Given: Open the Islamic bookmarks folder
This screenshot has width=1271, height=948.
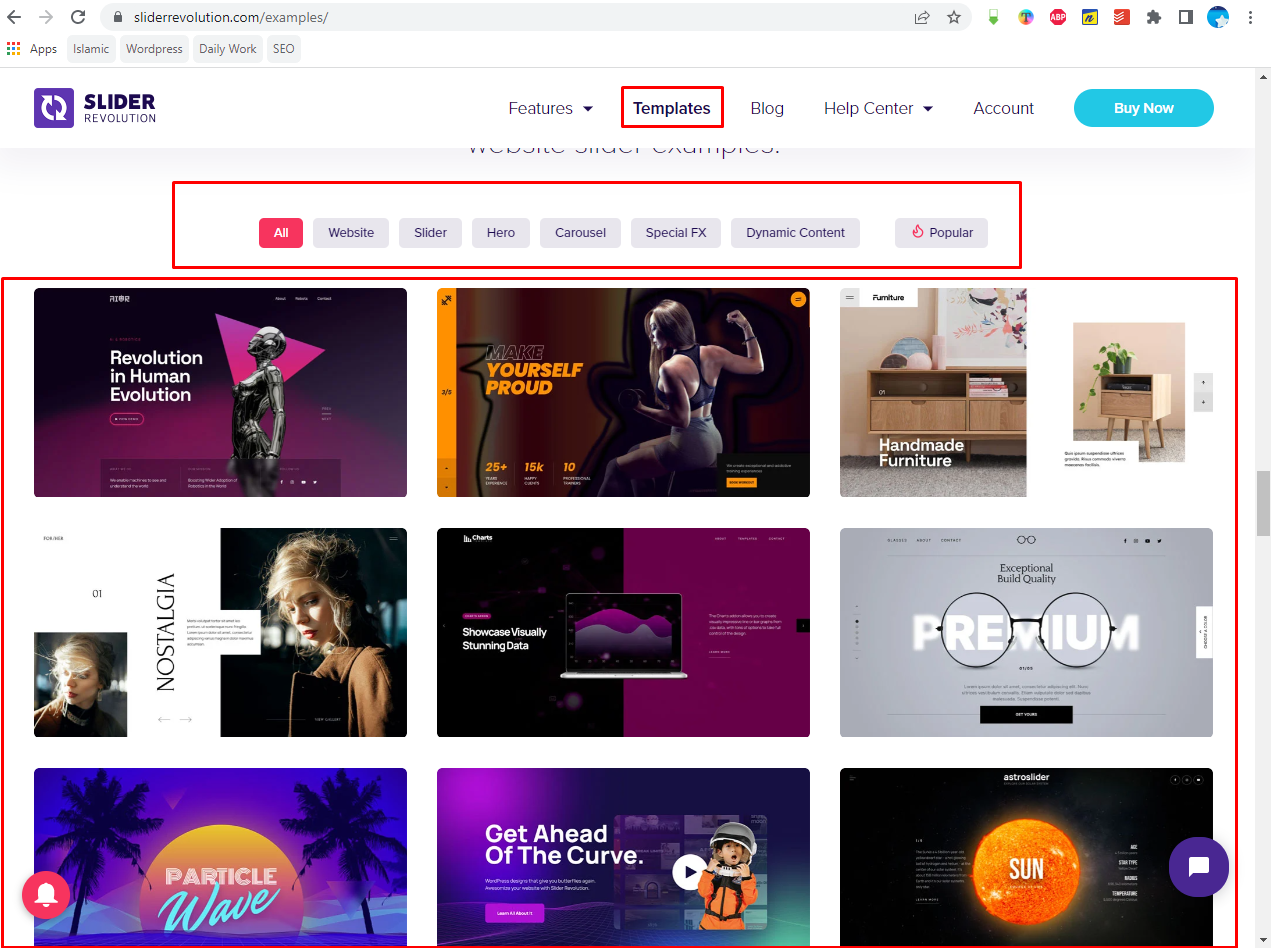Looking at the screenshot, I should (x=91, y=49).
